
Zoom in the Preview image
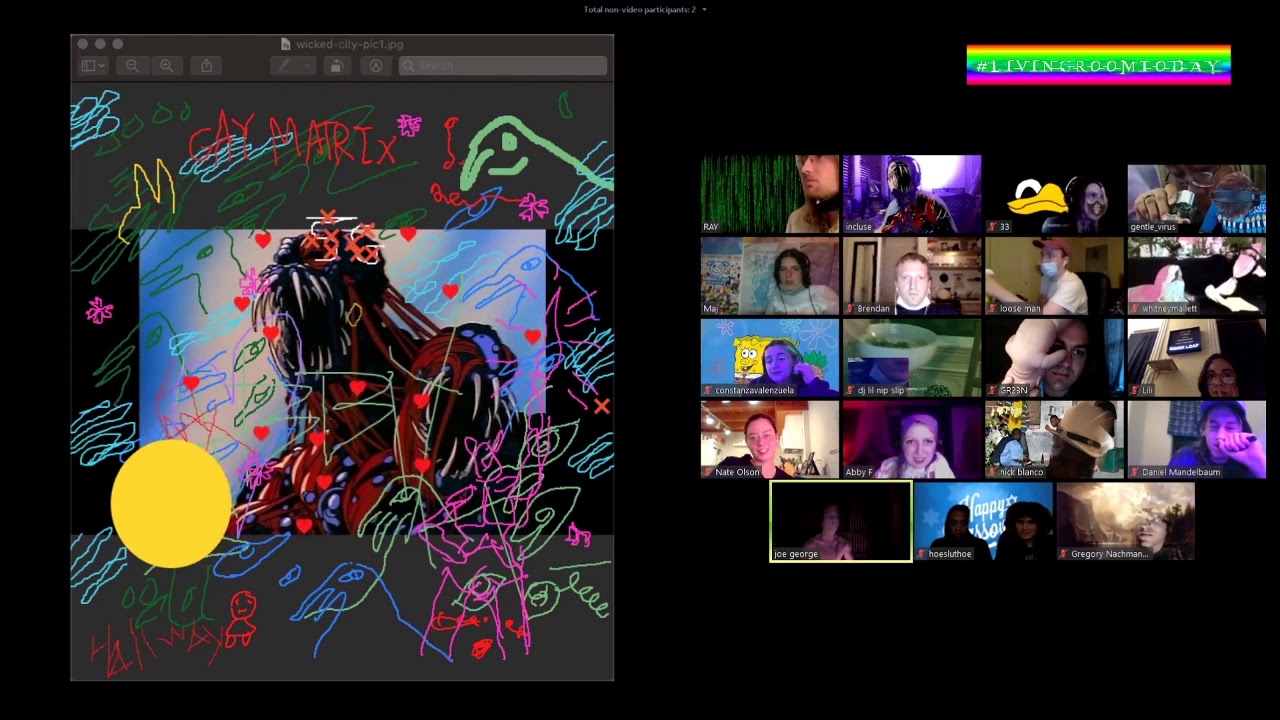(x=166, y=66)
